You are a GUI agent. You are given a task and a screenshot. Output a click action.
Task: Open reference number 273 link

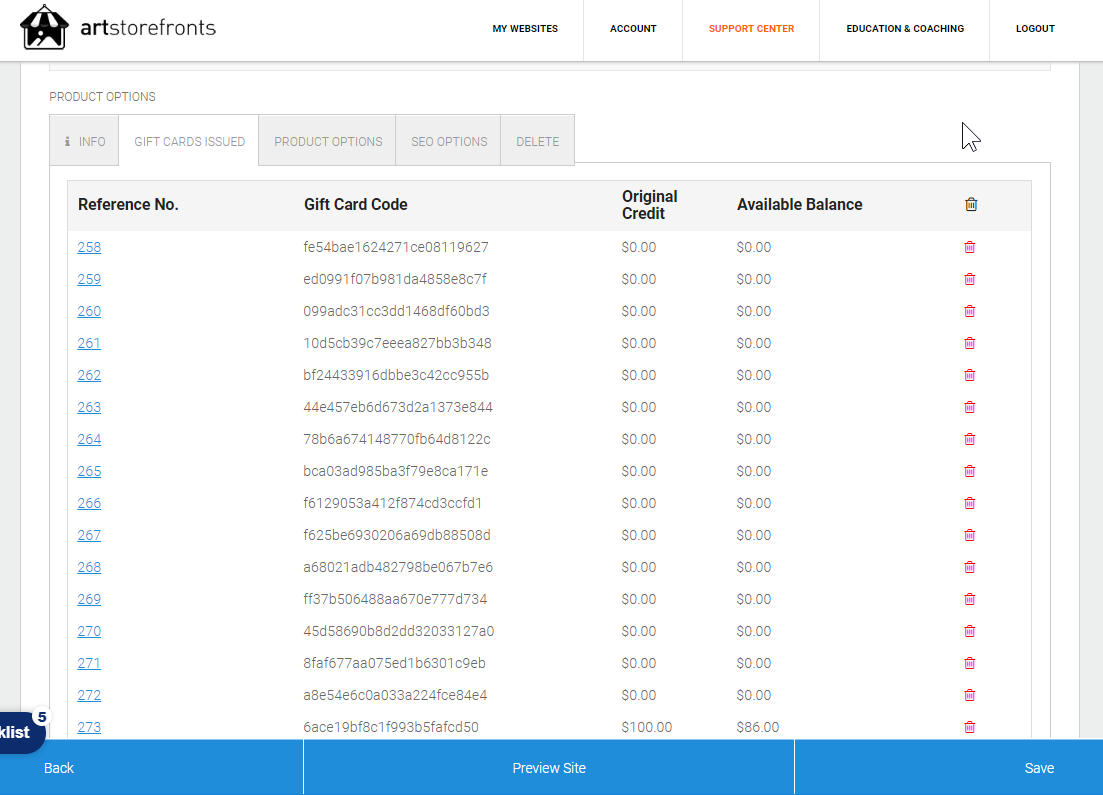pos(89,727)
